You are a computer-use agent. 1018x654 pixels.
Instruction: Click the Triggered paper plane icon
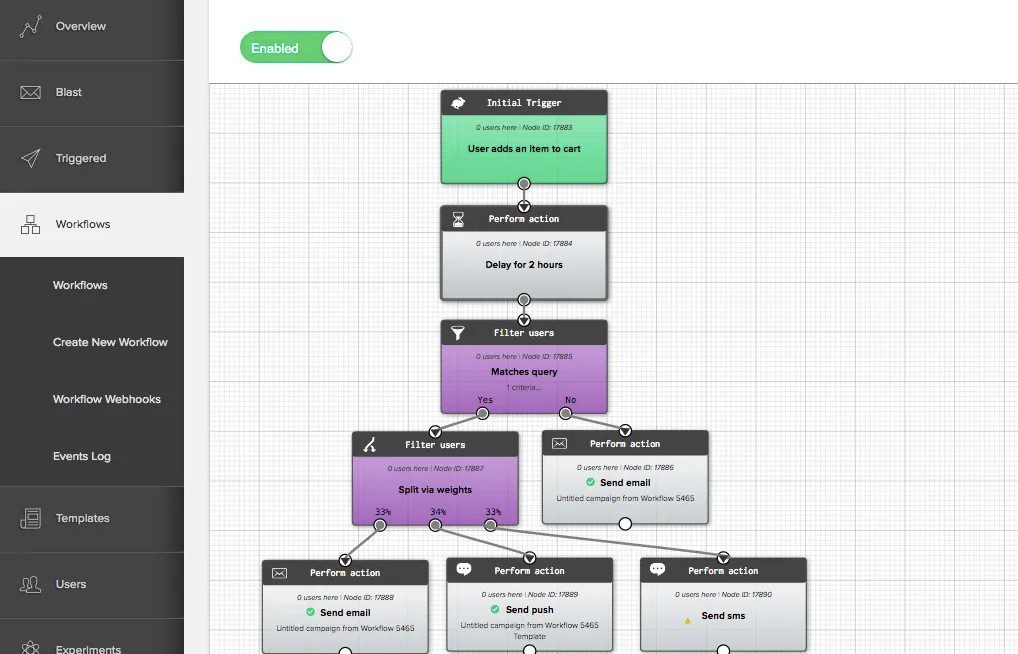coord(31,158)
